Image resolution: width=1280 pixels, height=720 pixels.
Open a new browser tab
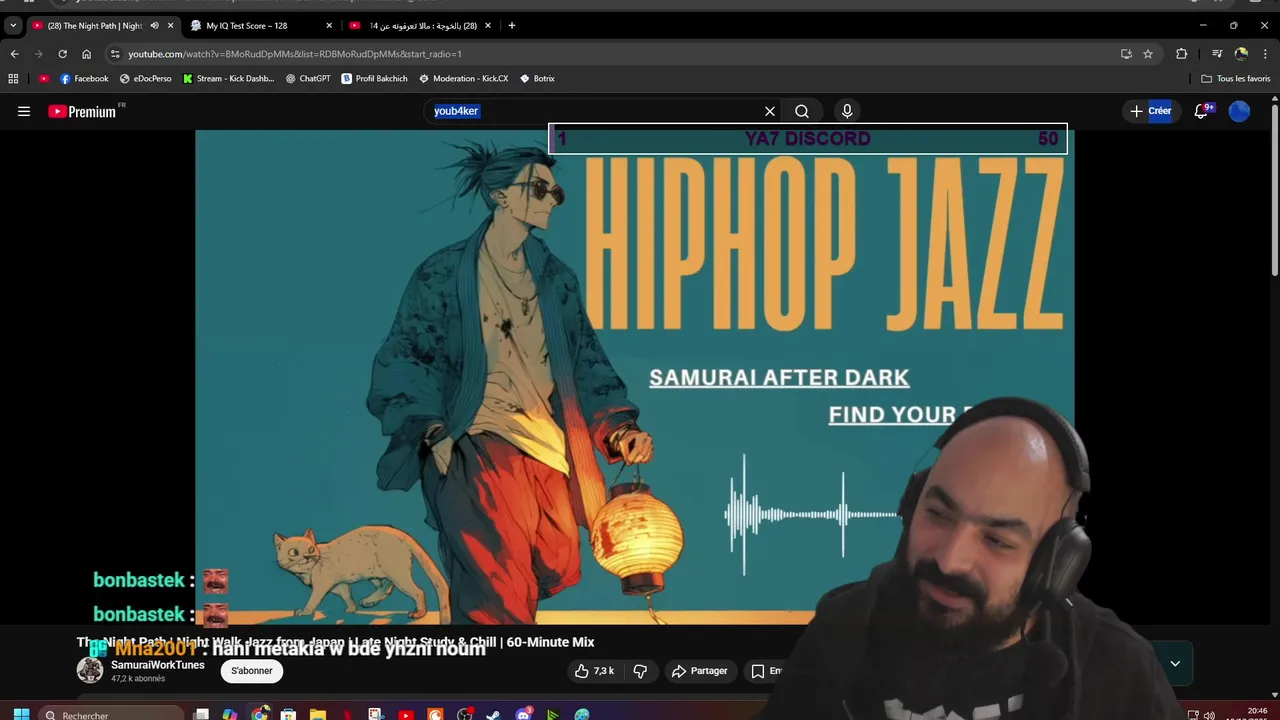pyautogui.click(x=512, y=26)
